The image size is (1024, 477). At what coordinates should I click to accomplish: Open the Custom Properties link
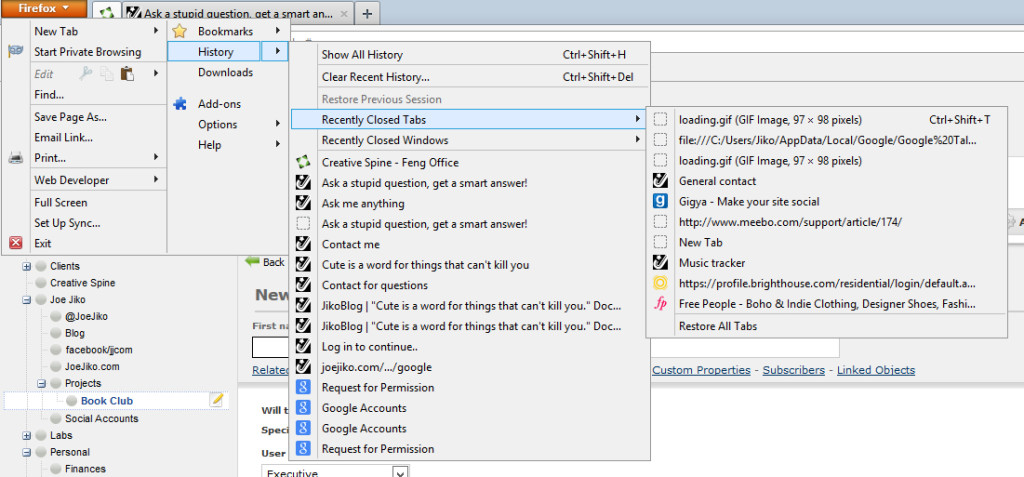pyautogui.click(x=701, y=370)
